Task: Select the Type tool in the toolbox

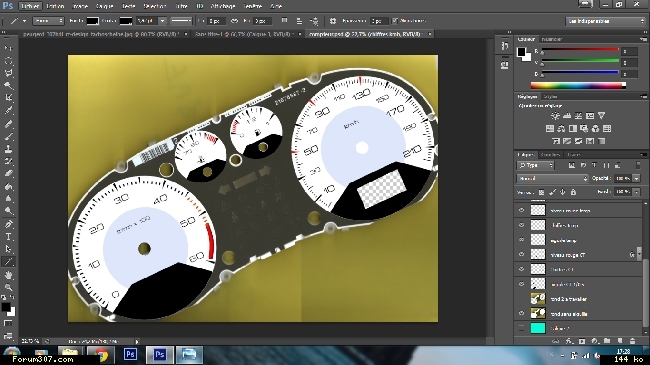Action: point(8,237)
